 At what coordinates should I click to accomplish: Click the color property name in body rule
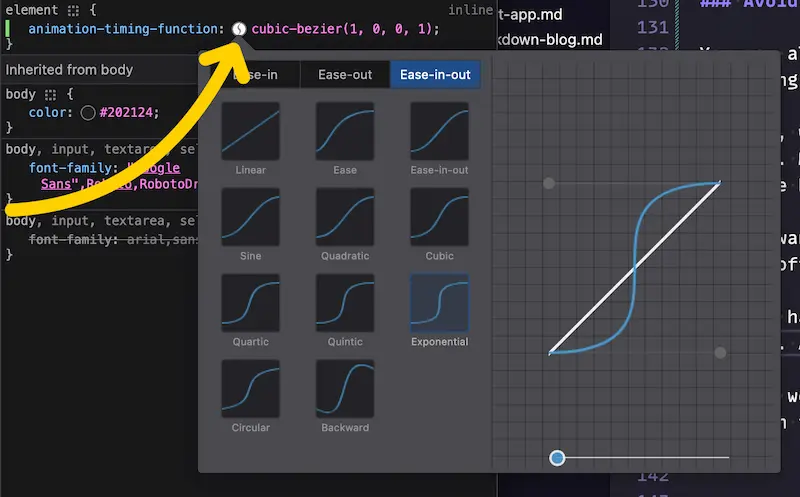[47, 113]
